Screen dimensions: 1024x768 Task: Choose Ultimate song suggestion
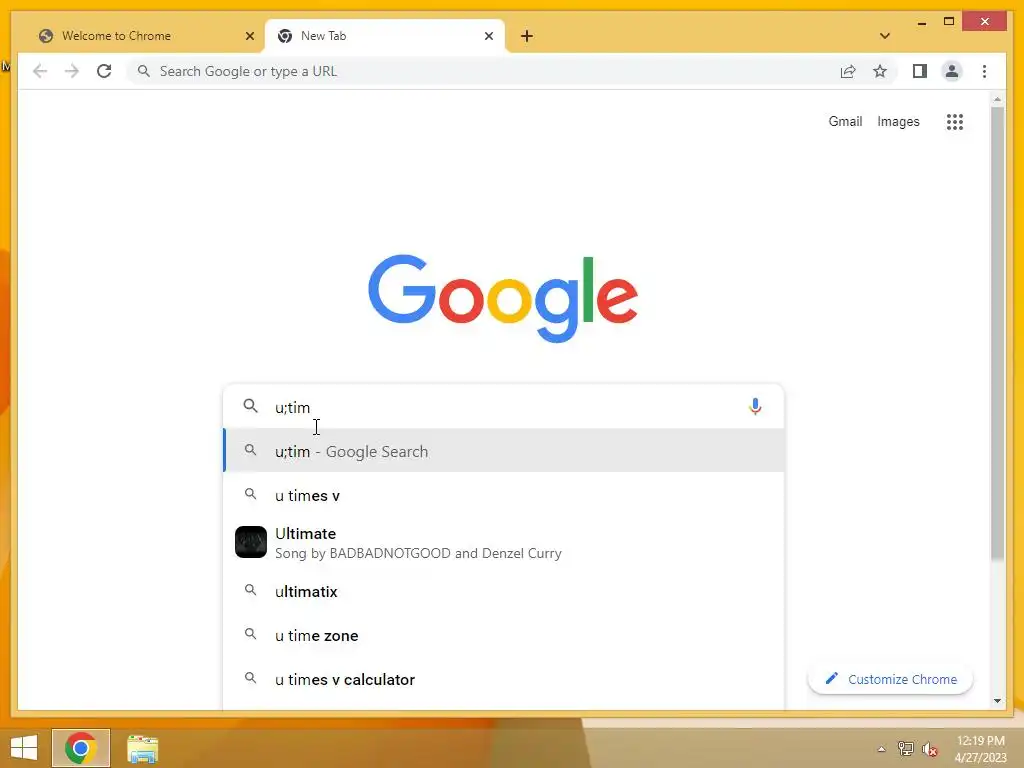click(504, 543)
